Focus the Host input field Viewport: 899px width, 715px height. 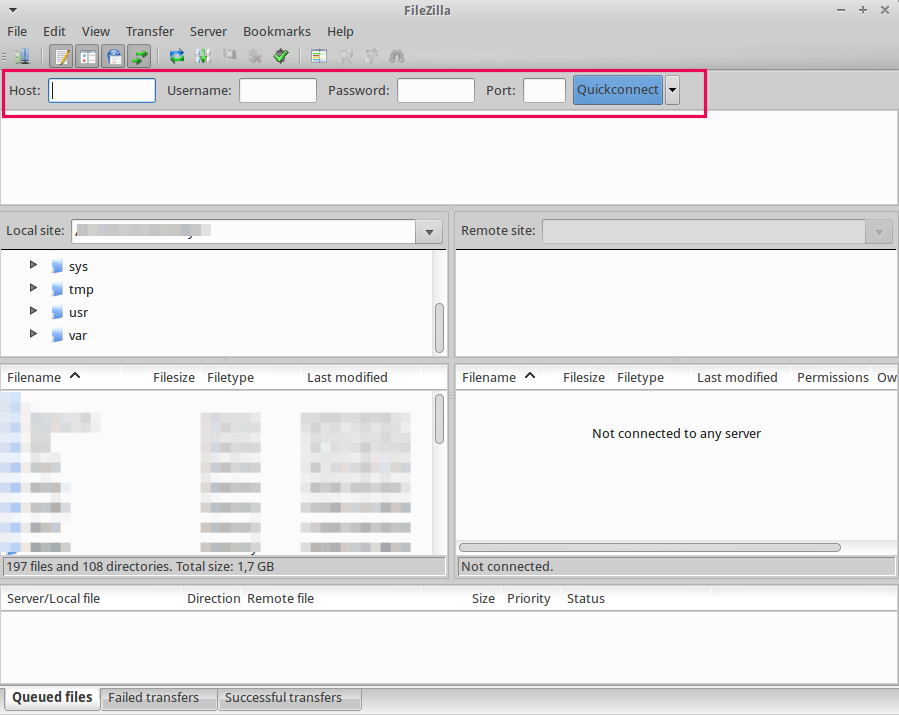coord(102,91)
